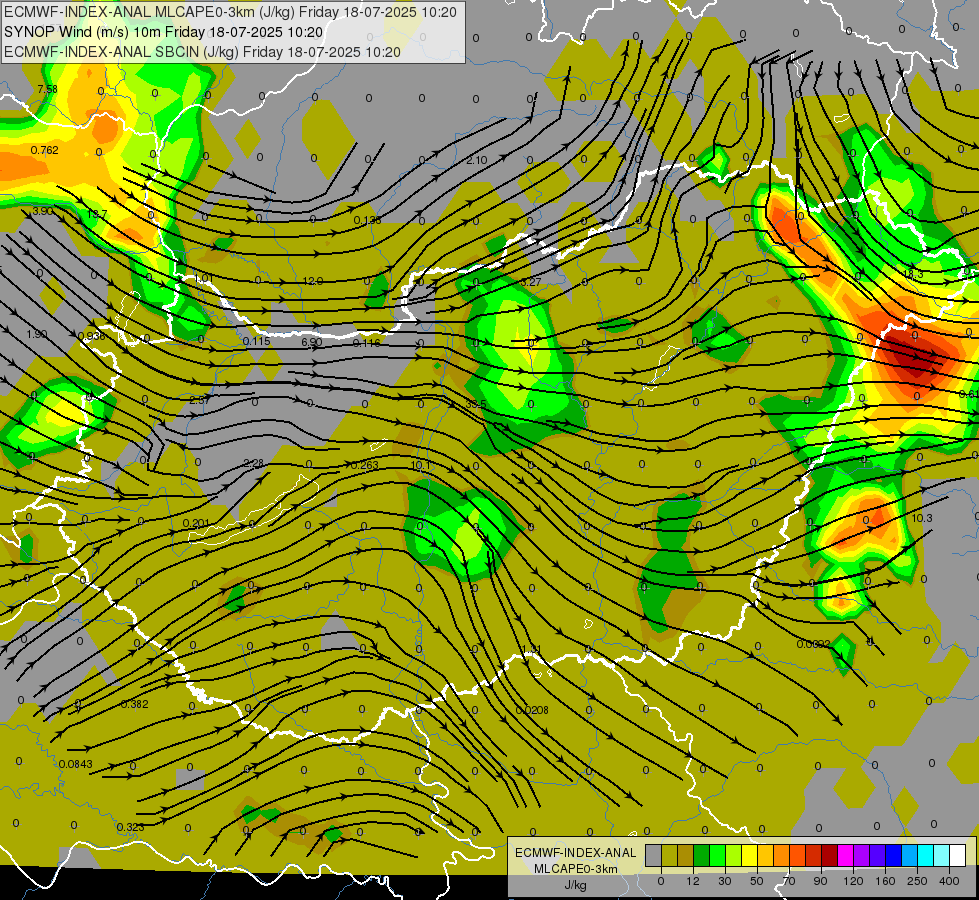Screen dimensions: 979x900
Task: Click legend tick value 160
Action: pyautogui.click(x=885, y=881)
